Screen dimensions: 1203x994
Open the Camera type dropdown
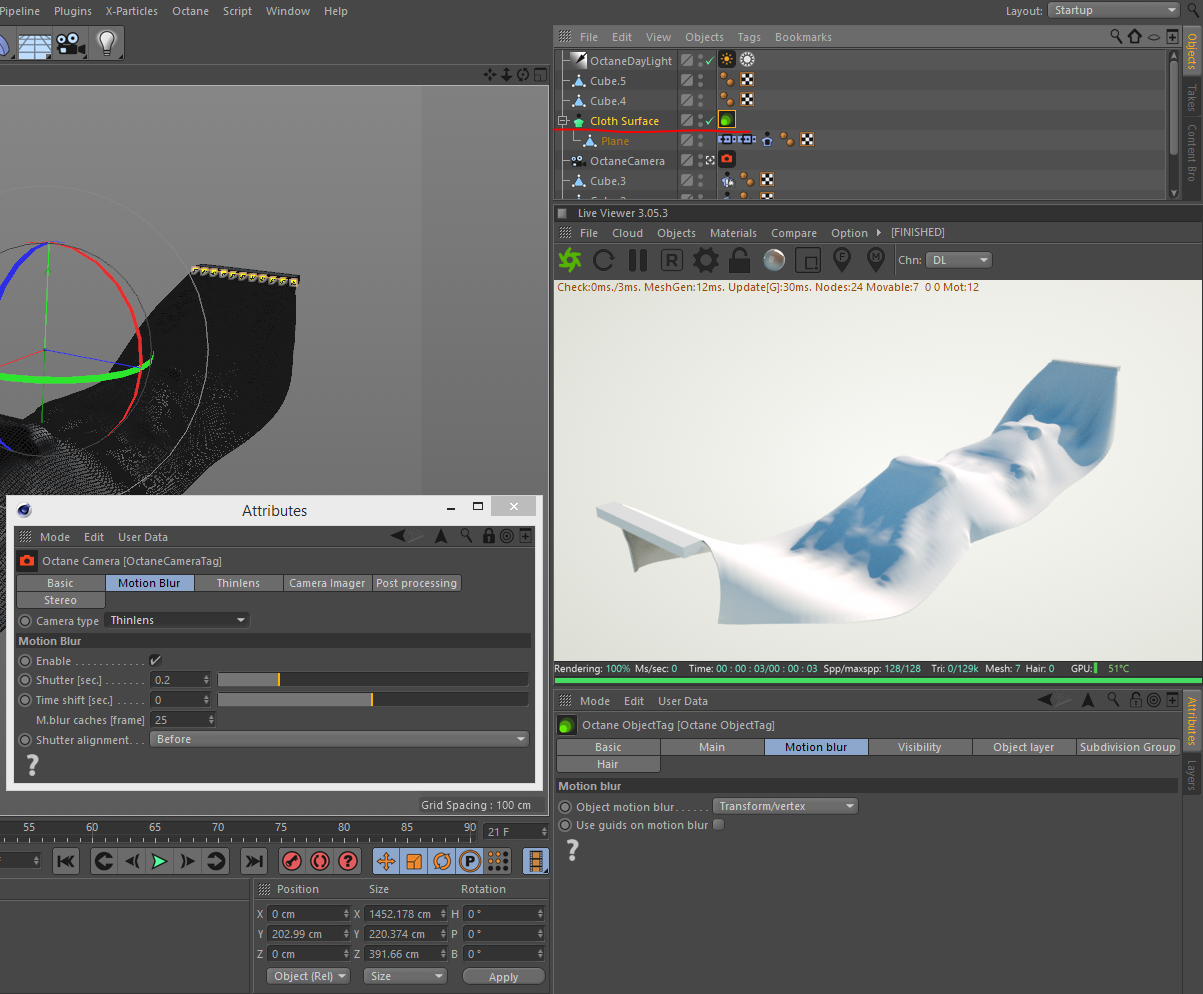[177, 621]
